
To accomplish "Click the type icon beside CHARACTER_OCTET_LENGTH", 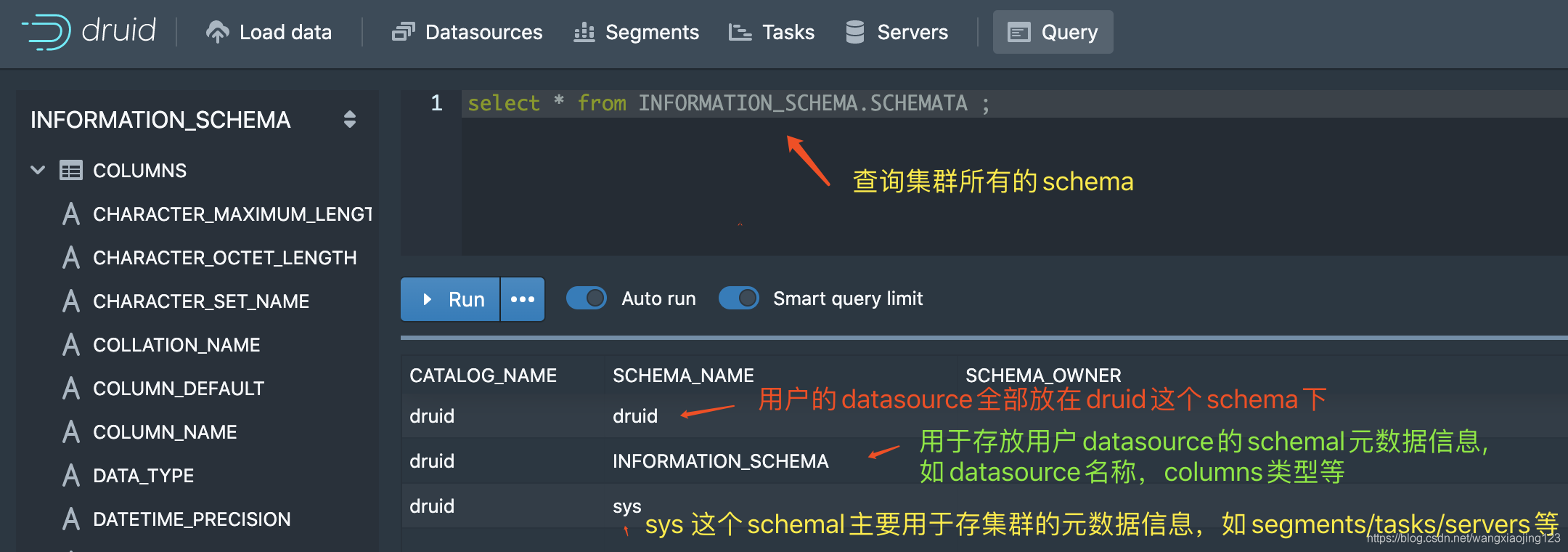I will (71, 258).
